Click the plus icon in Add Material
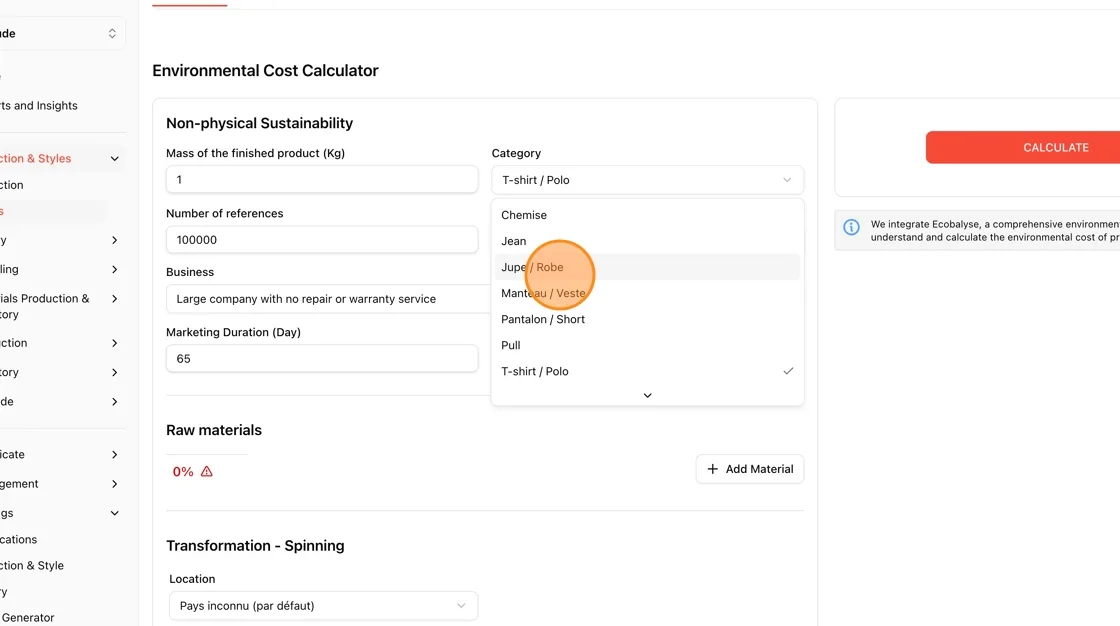1120x626 pixels. 712,469
